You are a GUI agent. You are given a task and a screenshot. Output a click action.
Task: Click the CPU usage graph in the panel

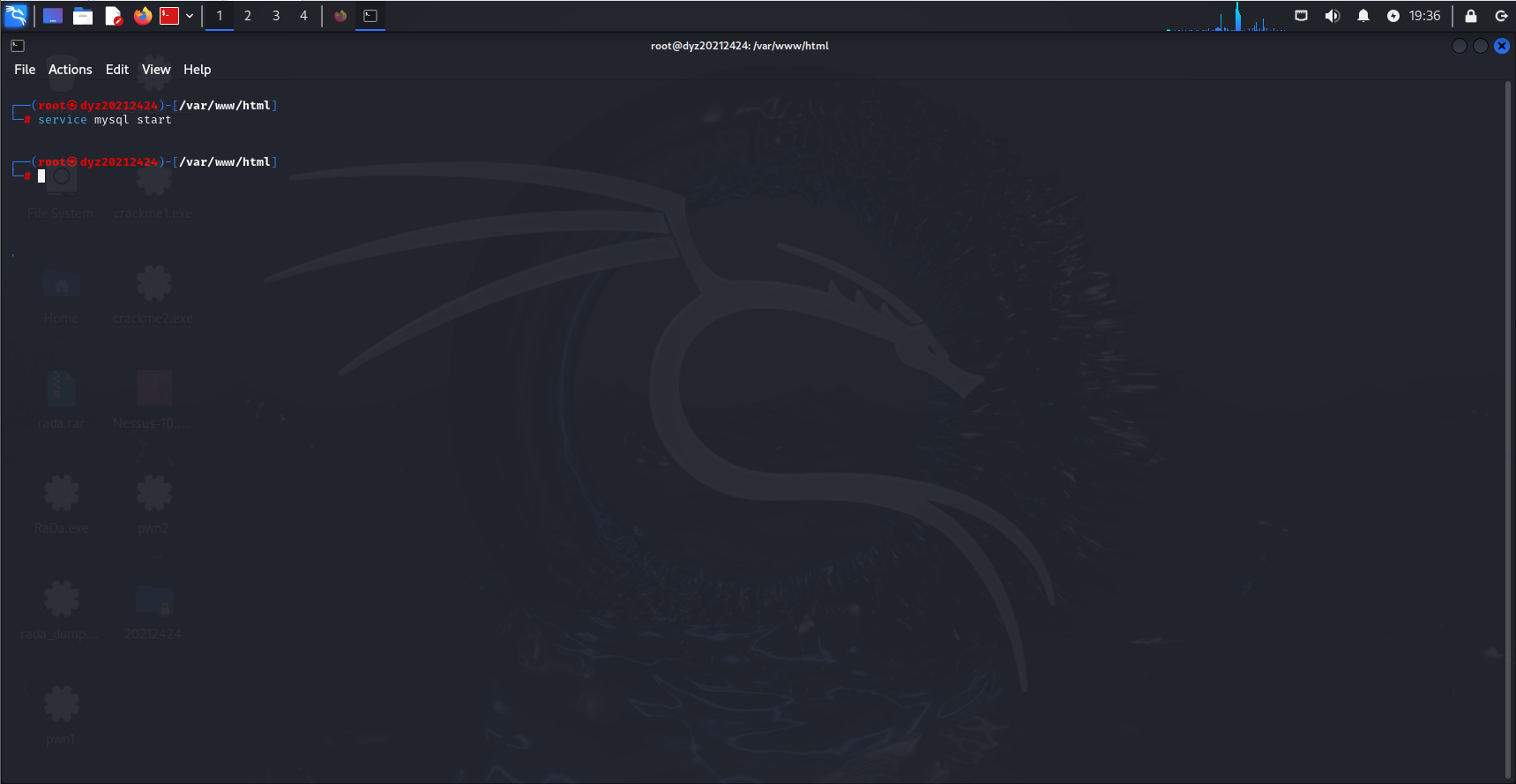(x=1226, y=16)
